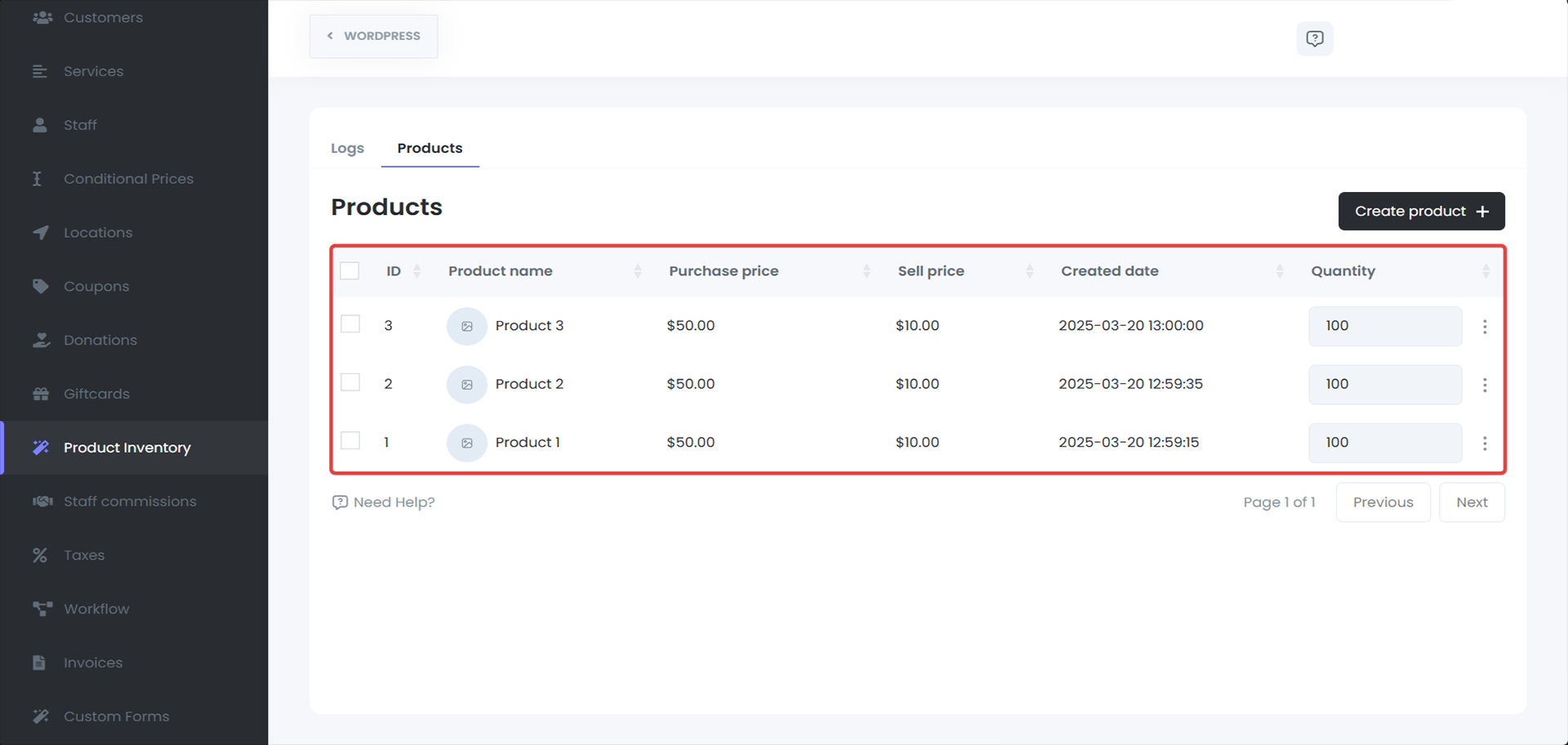1568x745 pixels.
Task: Open Coupons via its tag icon
Action: 40,287
